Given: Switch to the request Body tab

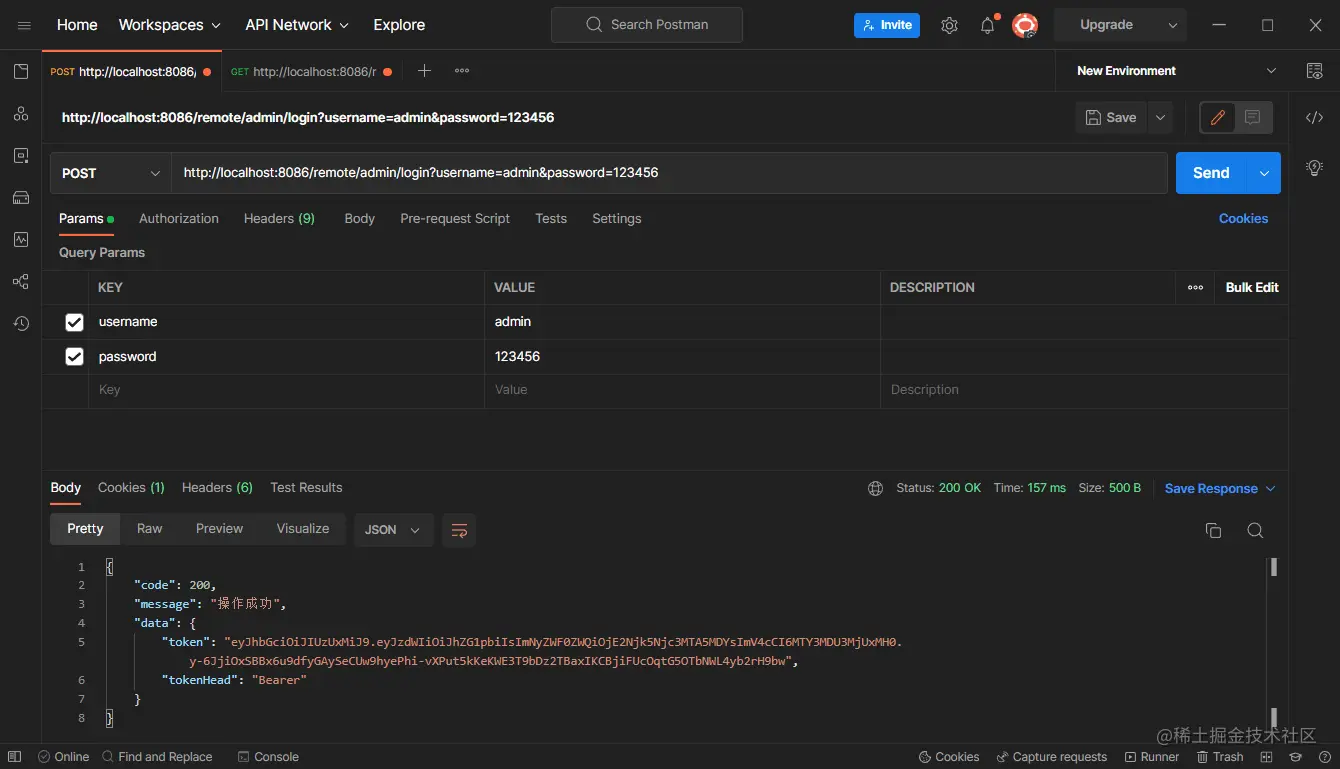Looking at the screenshot, I should coord(360,218).
